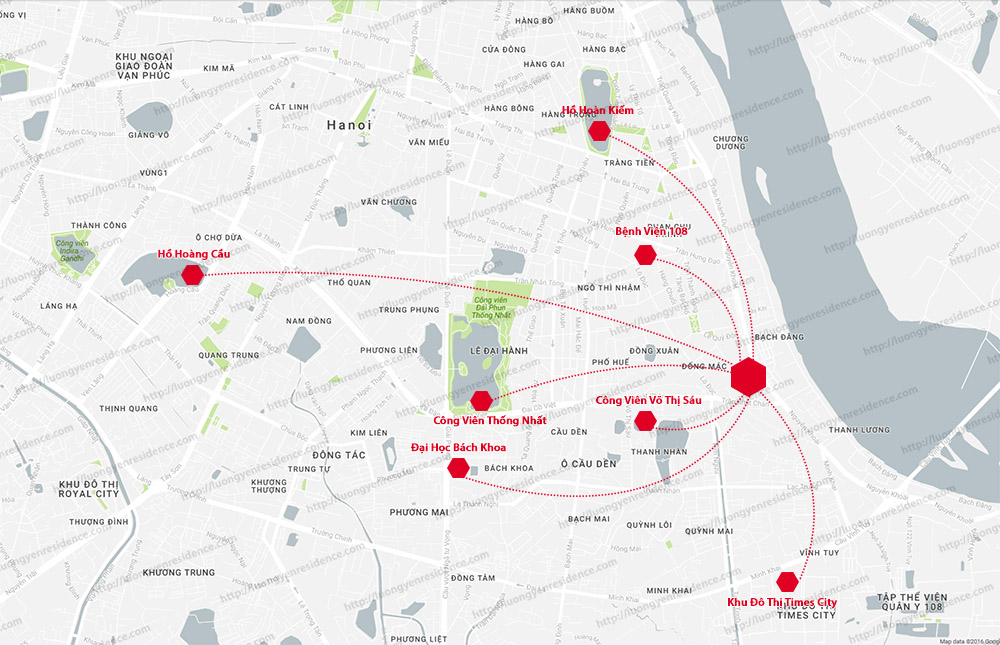Click the red 'Hồ Hoàng Cầu' label
1000x645 pixels.
[194, 254]
